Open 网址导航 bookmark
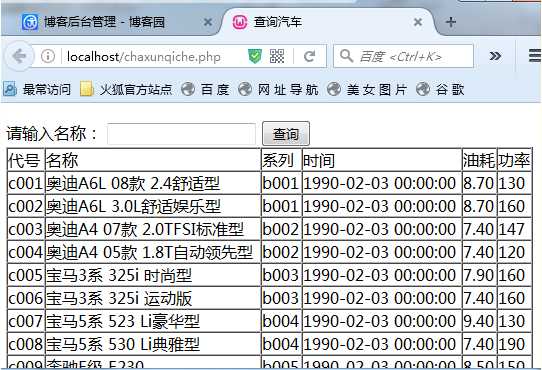 [x=278, y=90]
